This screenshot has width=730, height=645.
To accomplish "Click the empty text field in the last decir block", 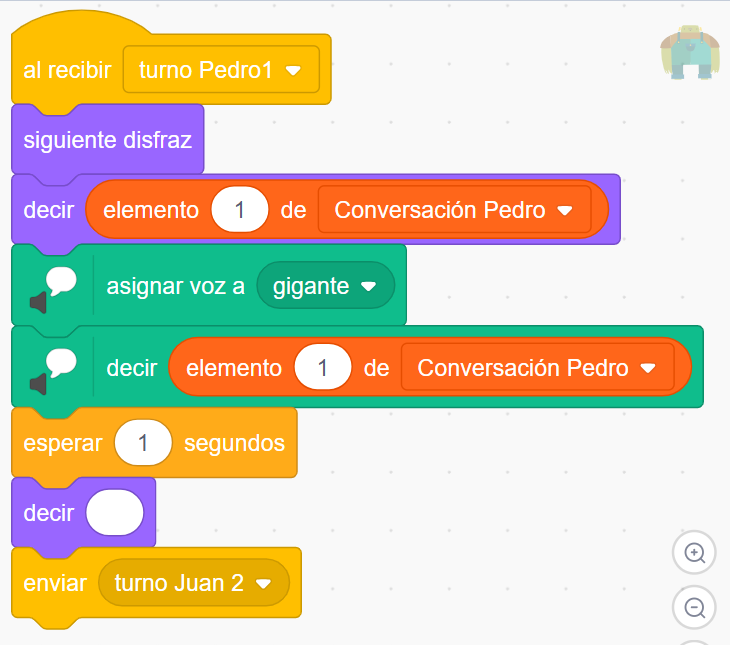I will pyautogui.click(x=115, y=512).
